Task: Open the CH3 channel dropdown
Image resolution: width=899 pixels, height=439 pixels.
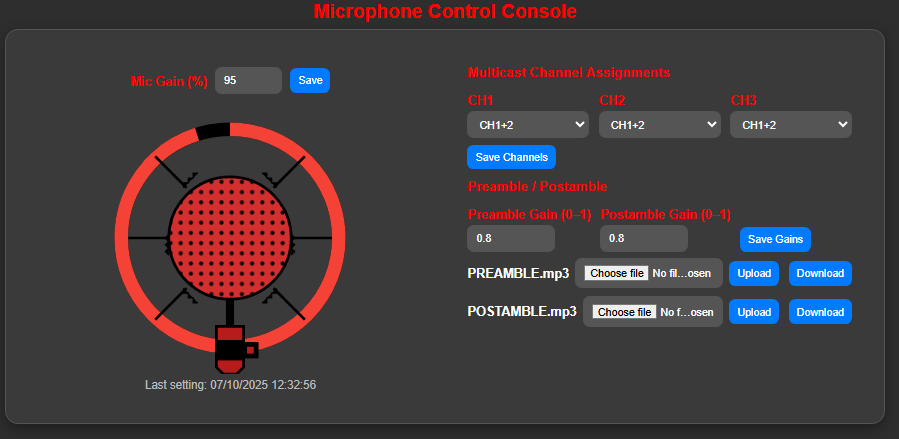Action: tap(790, 125)
